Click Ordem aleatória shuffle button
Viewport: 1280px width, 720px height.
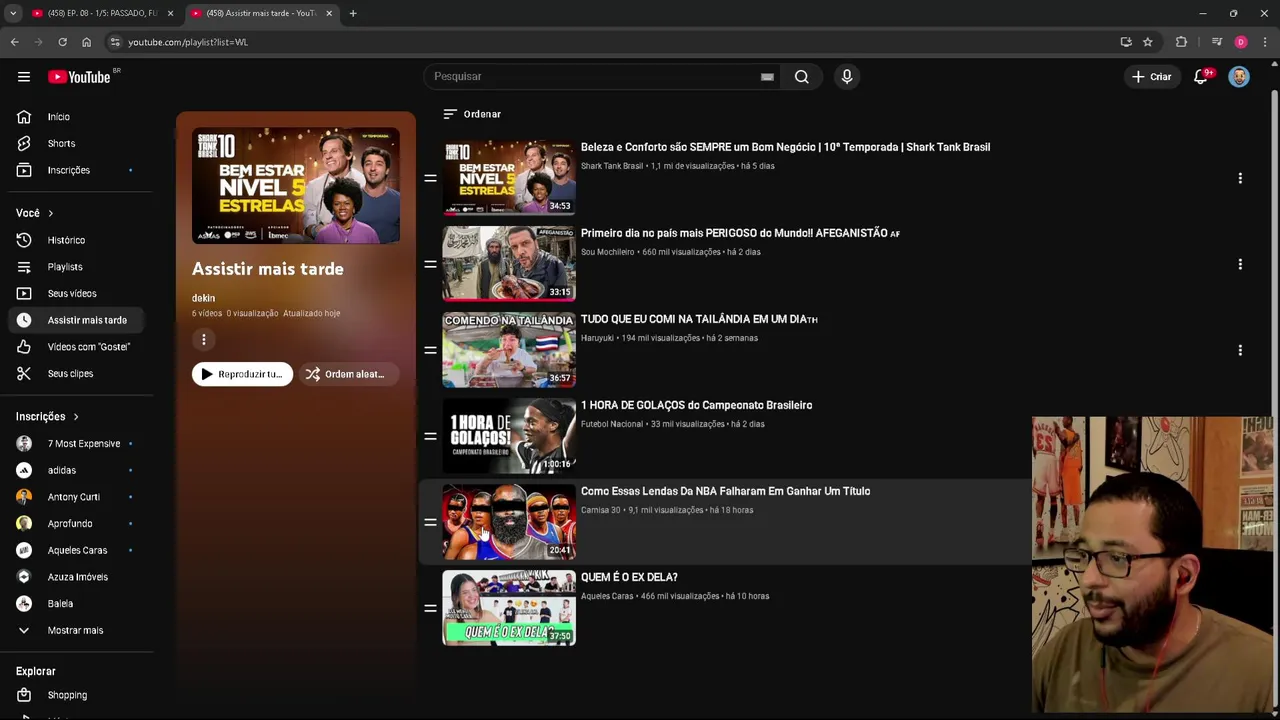click(x=348, y=374)
